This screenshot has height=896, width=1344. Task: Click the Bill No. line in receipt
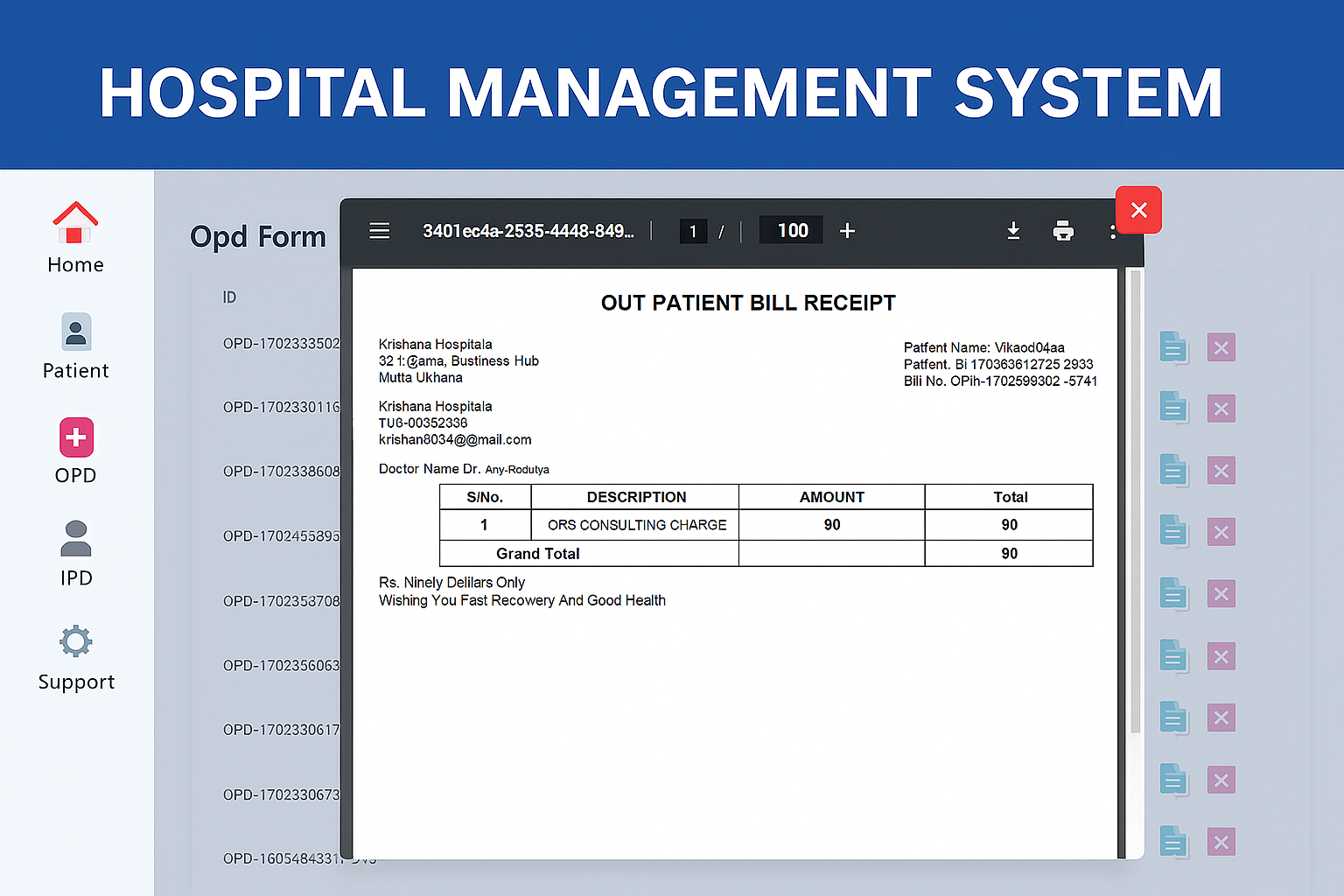[1000, 381]
